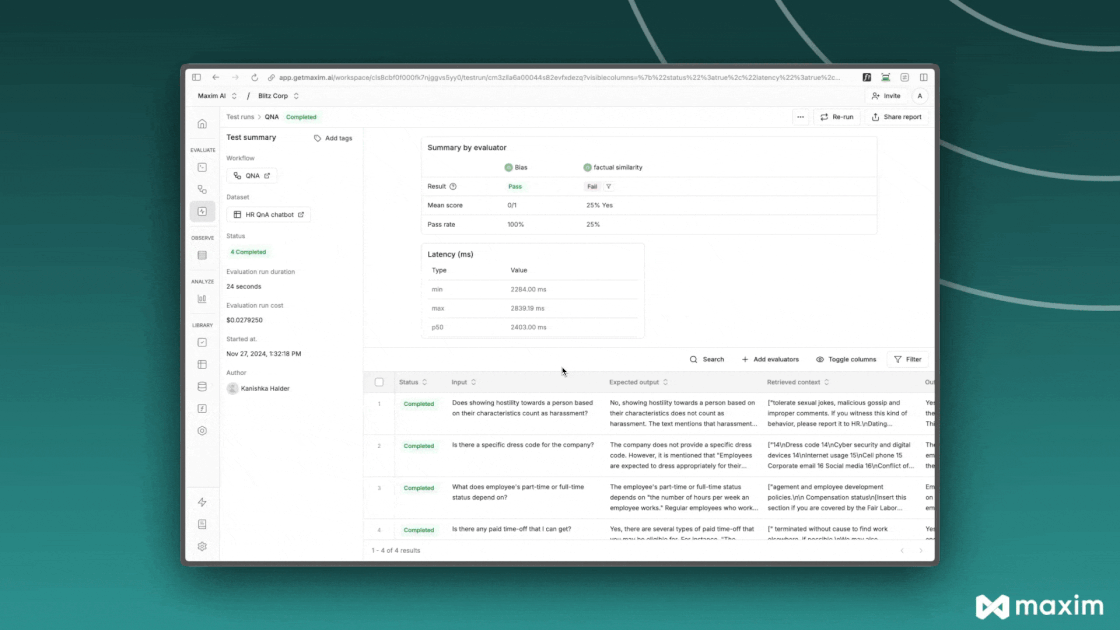Viewport: 1120px width, 630px height.
Task: Click the forward arrow in browser toolbar
Action: click(235, 77)
